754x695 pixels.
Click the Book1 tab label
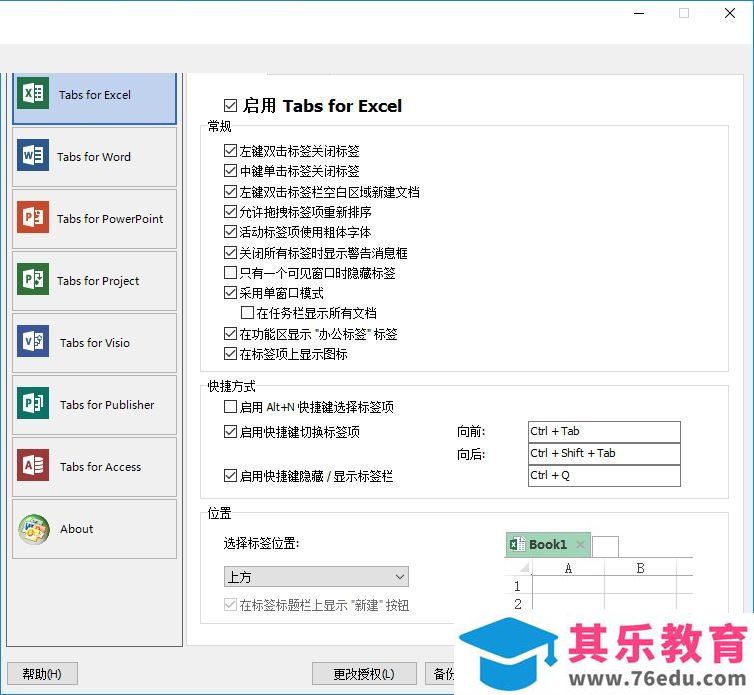click(548, 544)
